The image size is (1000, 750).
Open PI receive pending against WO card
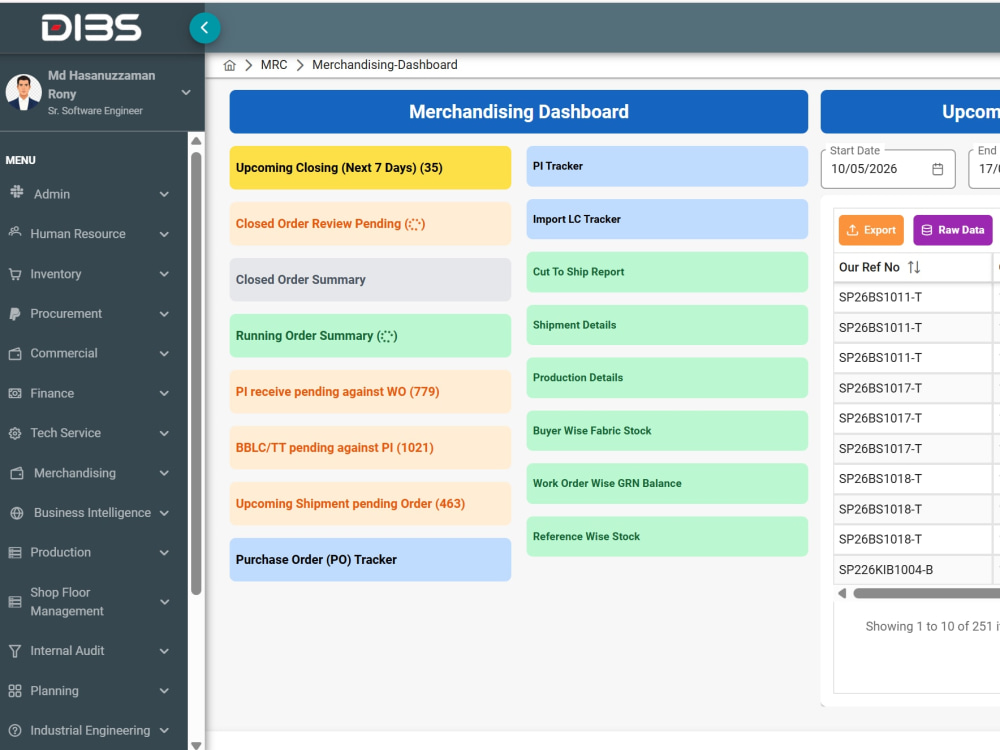click(x=370, y=392)
